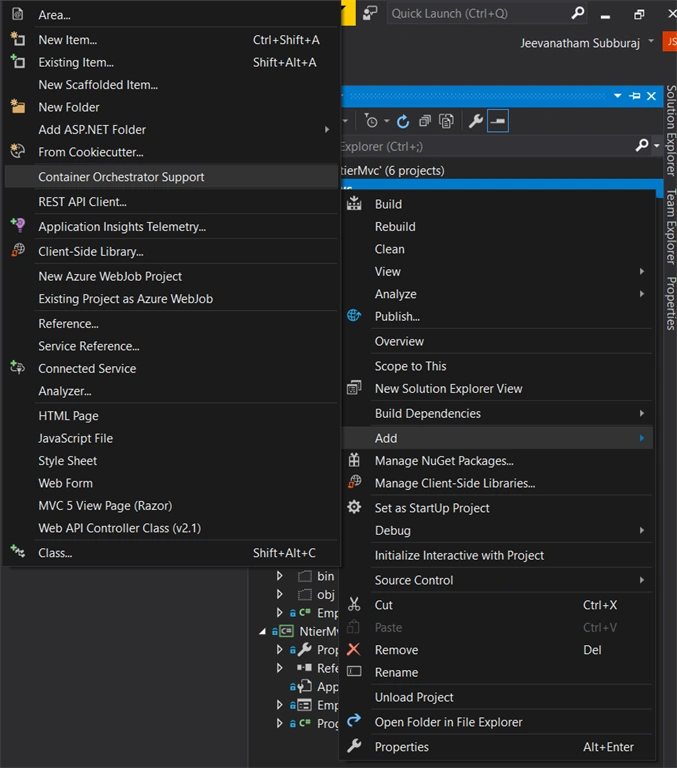Click the Collapse All toolbar icon
677x768 pixels.
(x=425, y=121)
